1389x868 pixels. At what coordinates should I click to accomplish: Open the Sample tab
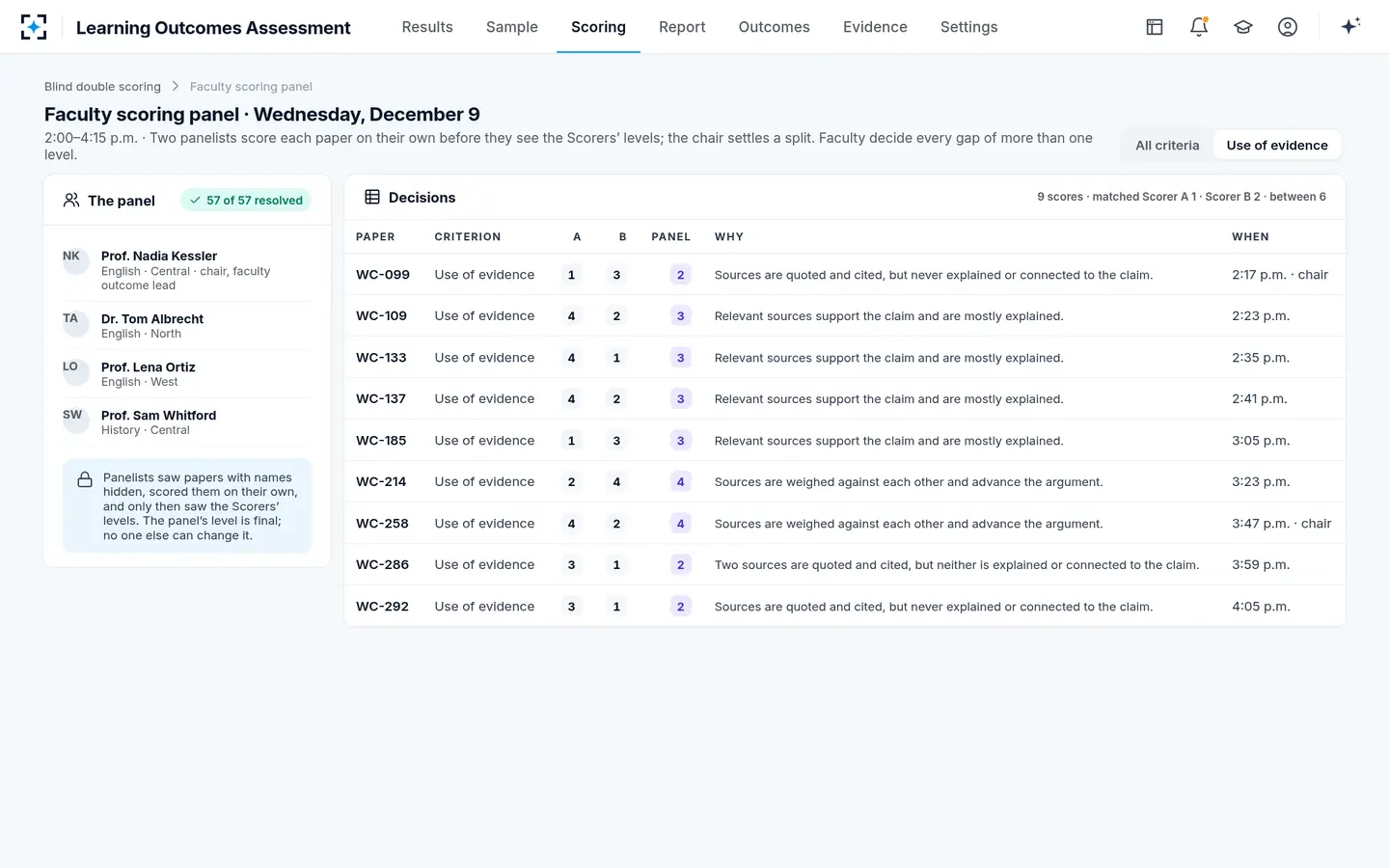[x=512, y=27]
